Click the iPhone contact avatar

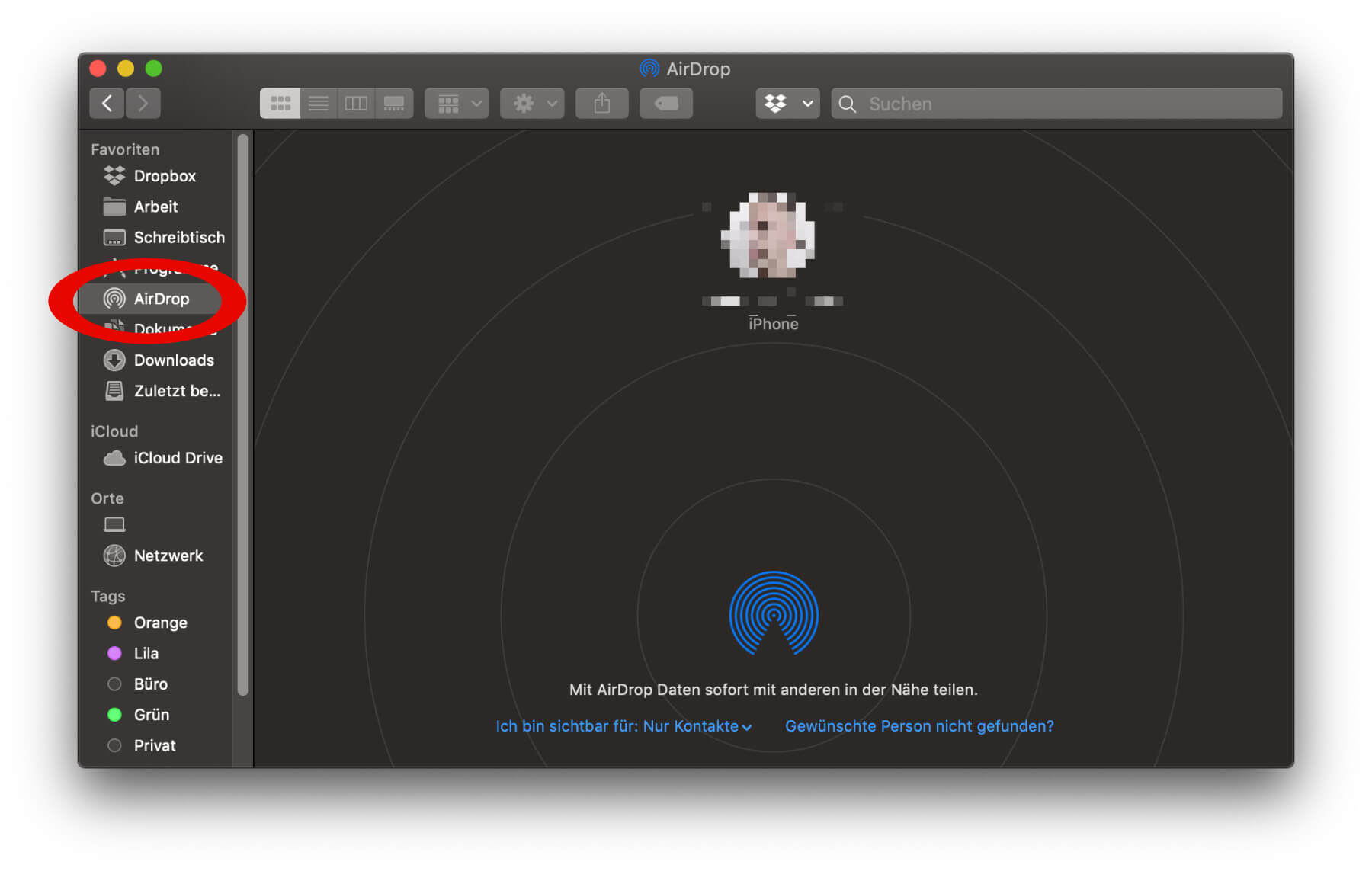pos(770,235)
